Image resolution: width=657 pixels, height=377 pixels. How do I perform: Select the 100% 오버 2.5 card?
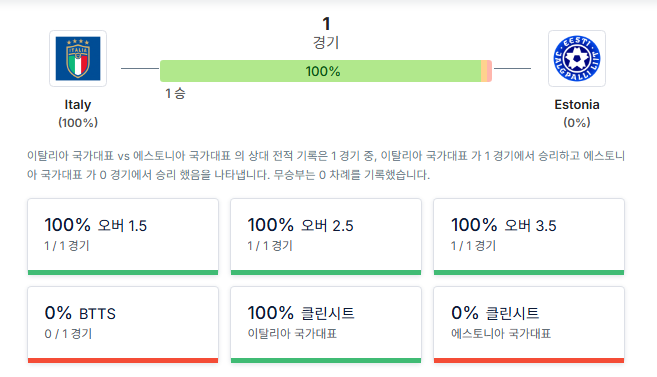(x=326, y=236)
